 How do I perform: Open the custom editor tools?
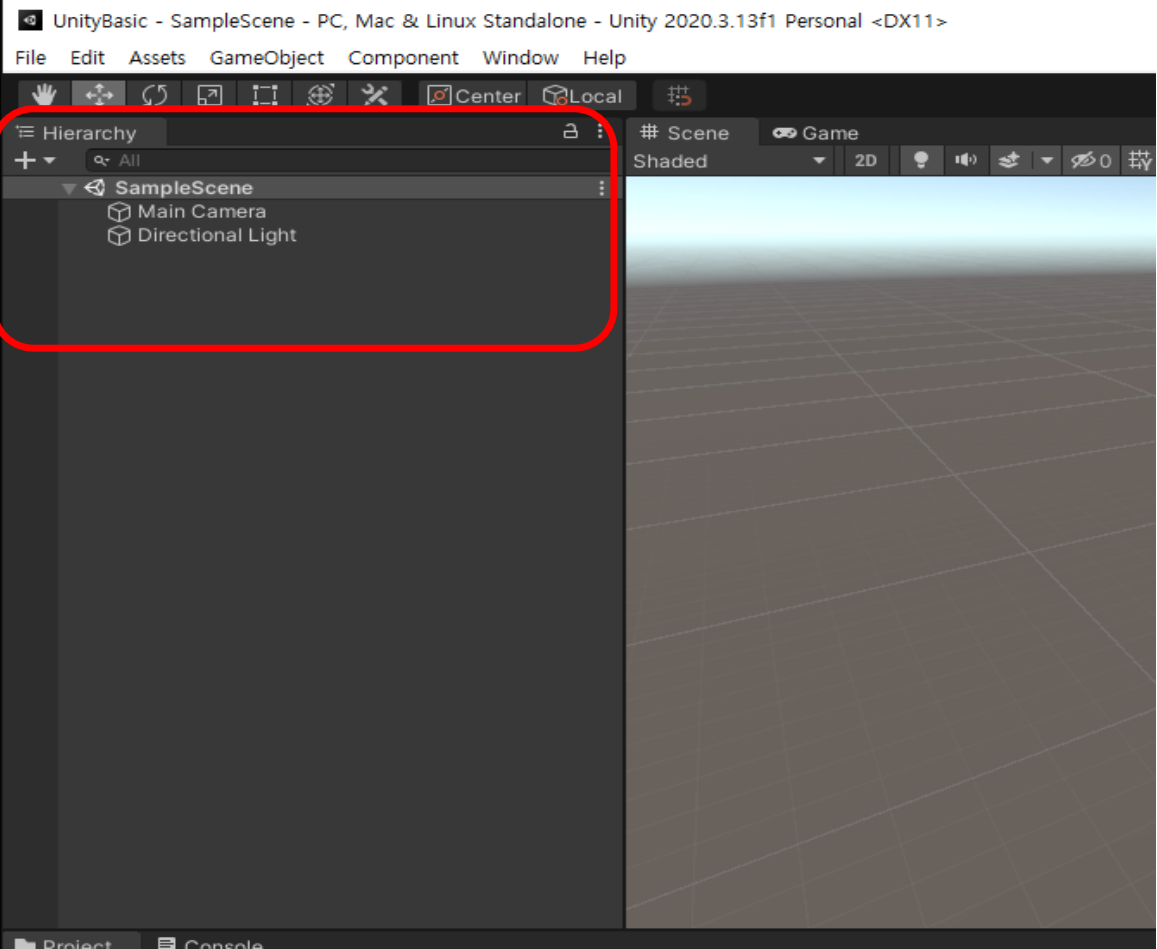point(375,95)
